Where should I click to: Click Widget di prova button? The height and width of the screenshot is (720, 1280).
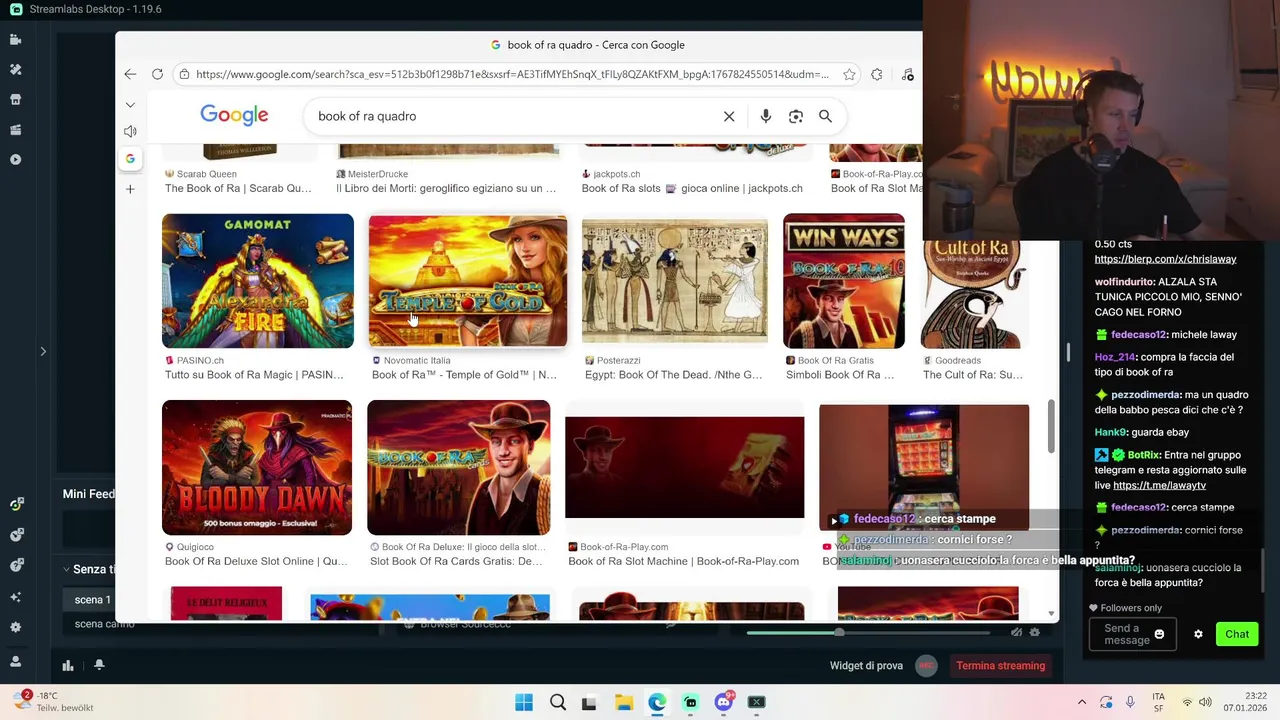(x=866, y=665)
